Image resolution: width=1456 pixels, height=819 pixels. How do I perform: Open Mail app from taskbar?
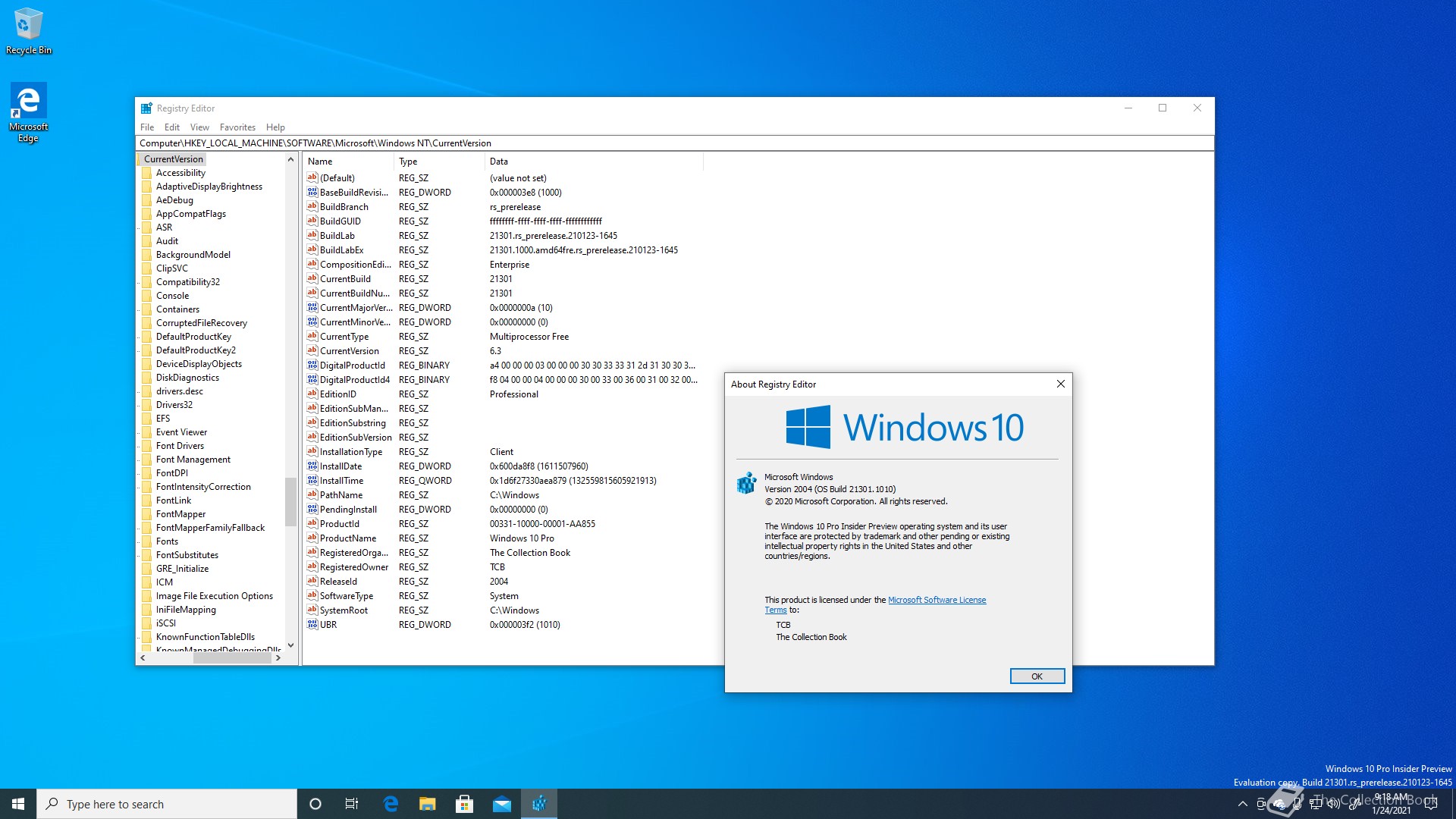pos(502,804)
